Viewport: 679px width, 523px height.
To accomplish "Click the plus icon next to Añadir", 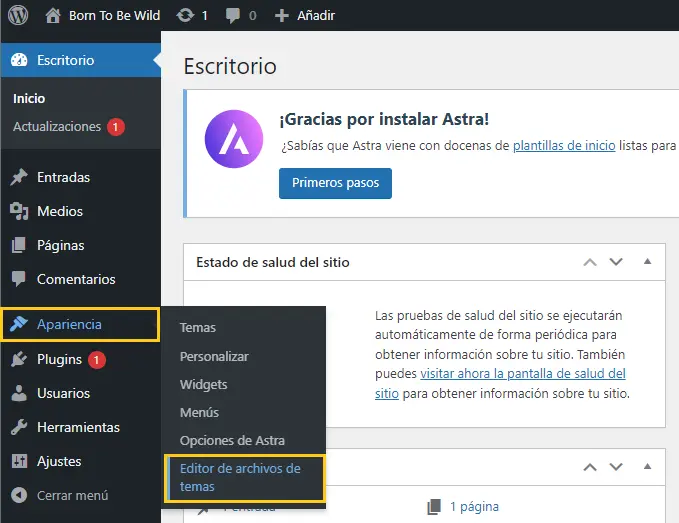I will [281, 16].
